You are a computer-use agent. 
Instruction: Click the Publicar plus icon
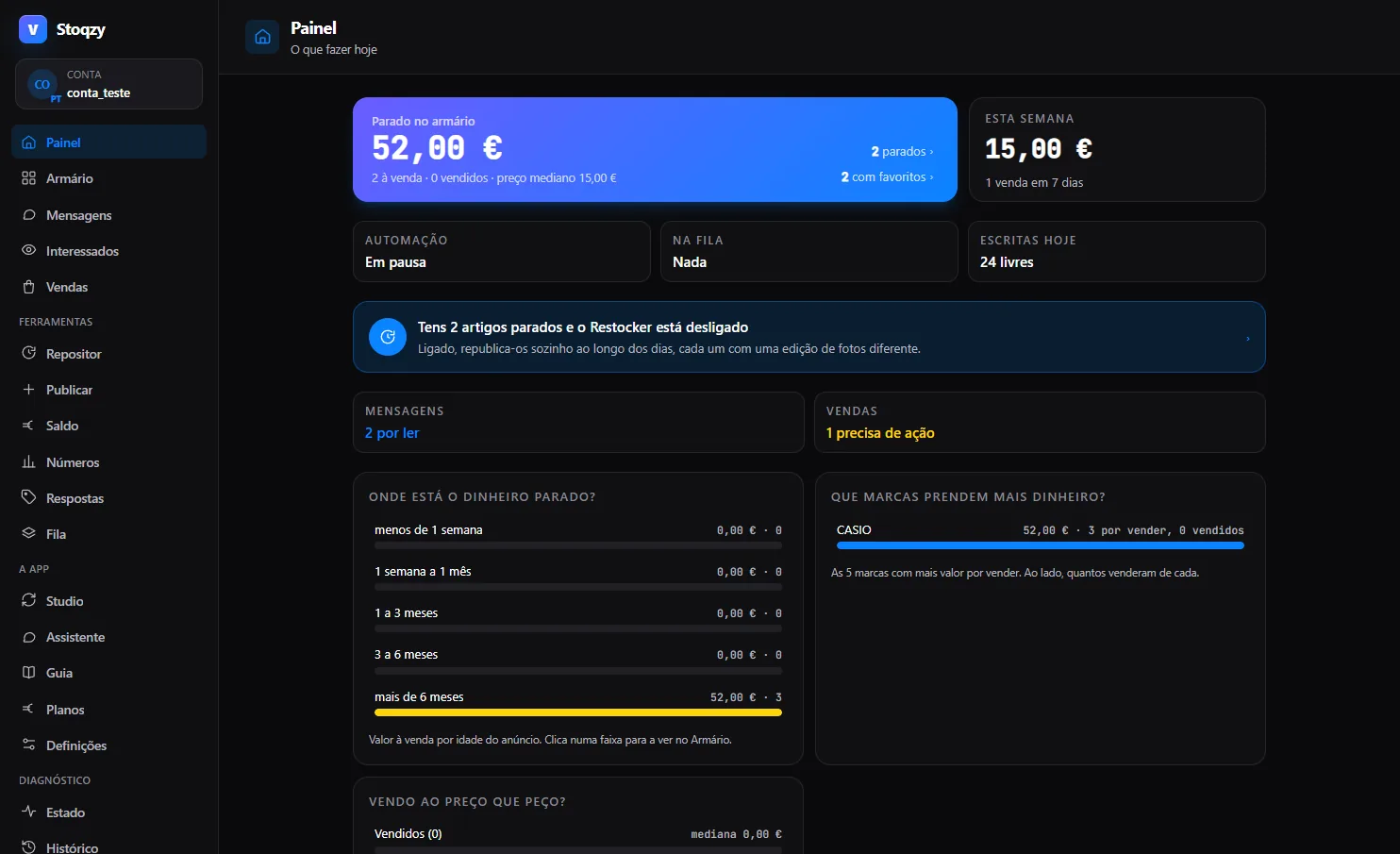(x=28, y=390)
